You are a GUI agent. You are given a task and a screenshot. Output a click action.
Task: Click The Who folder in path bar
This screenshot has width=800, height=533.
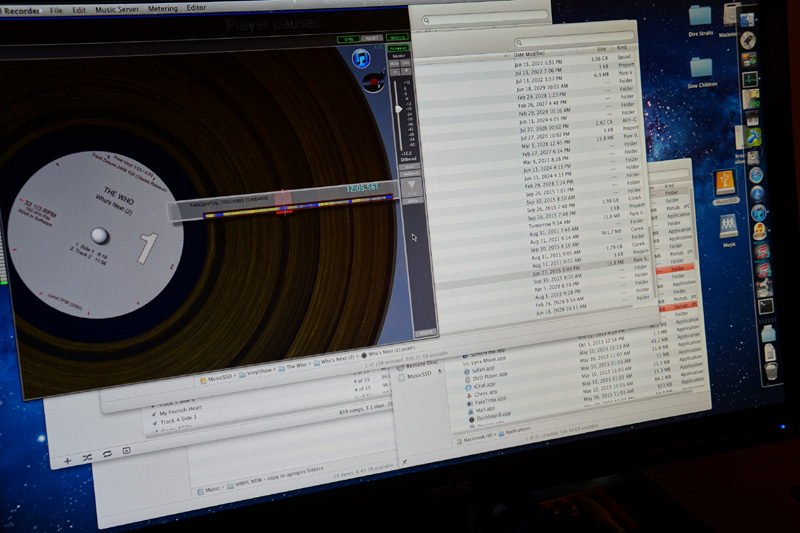293,366
